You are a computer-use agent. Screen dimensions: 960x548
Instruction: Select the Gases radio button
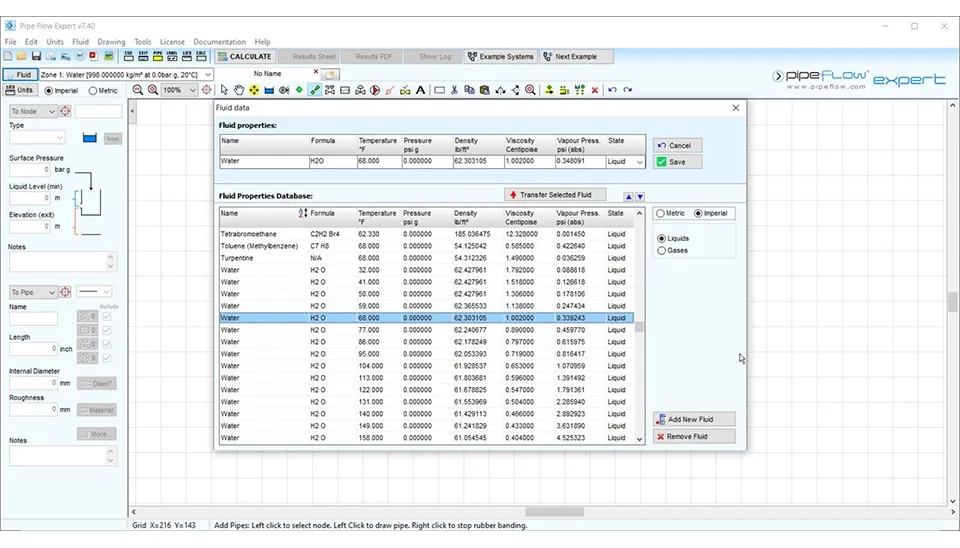pyautogui.click(x=662, y=251)
